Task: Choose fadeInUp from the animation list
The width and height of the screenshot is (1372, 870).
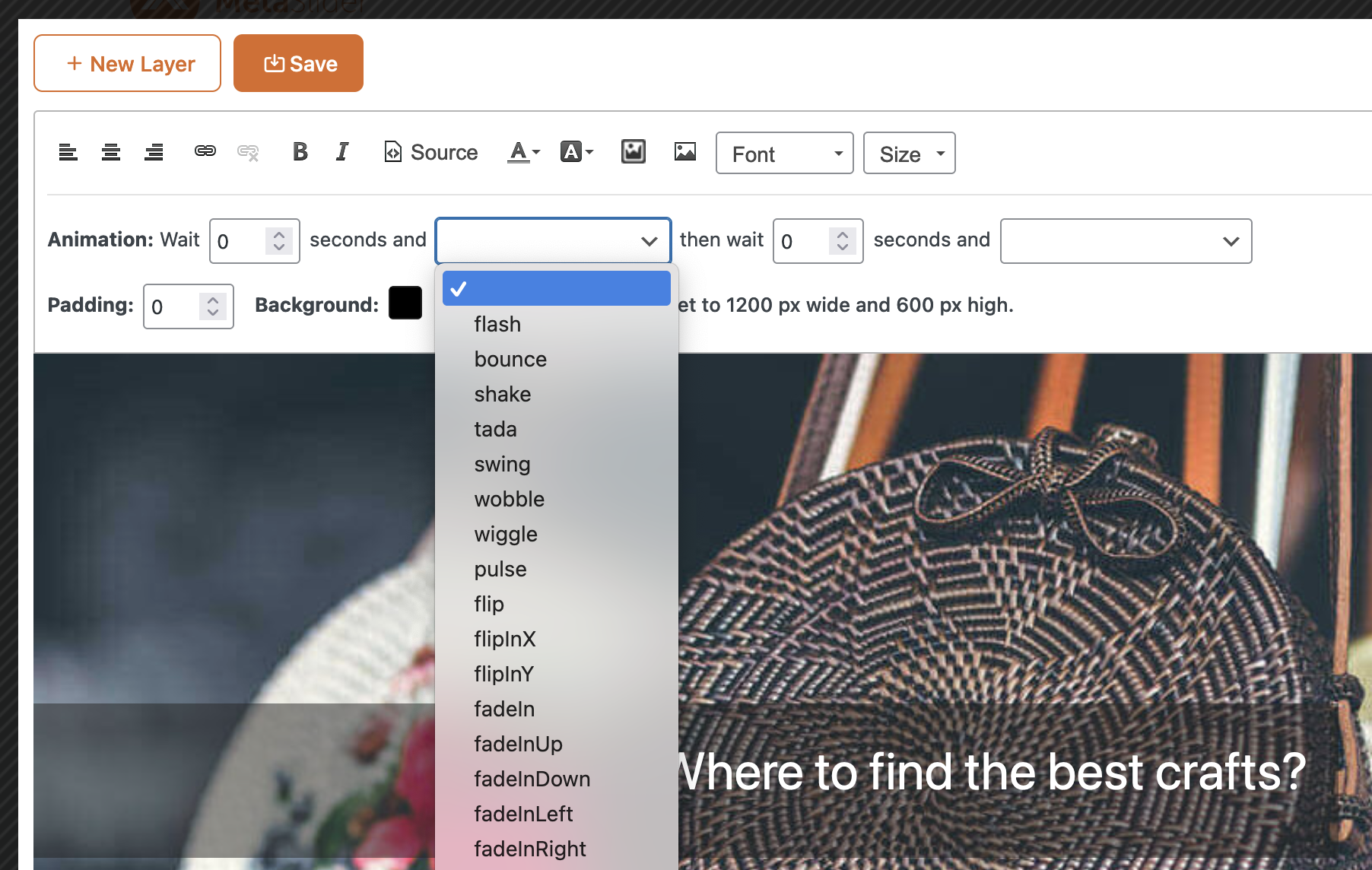Action: point(518,744)
